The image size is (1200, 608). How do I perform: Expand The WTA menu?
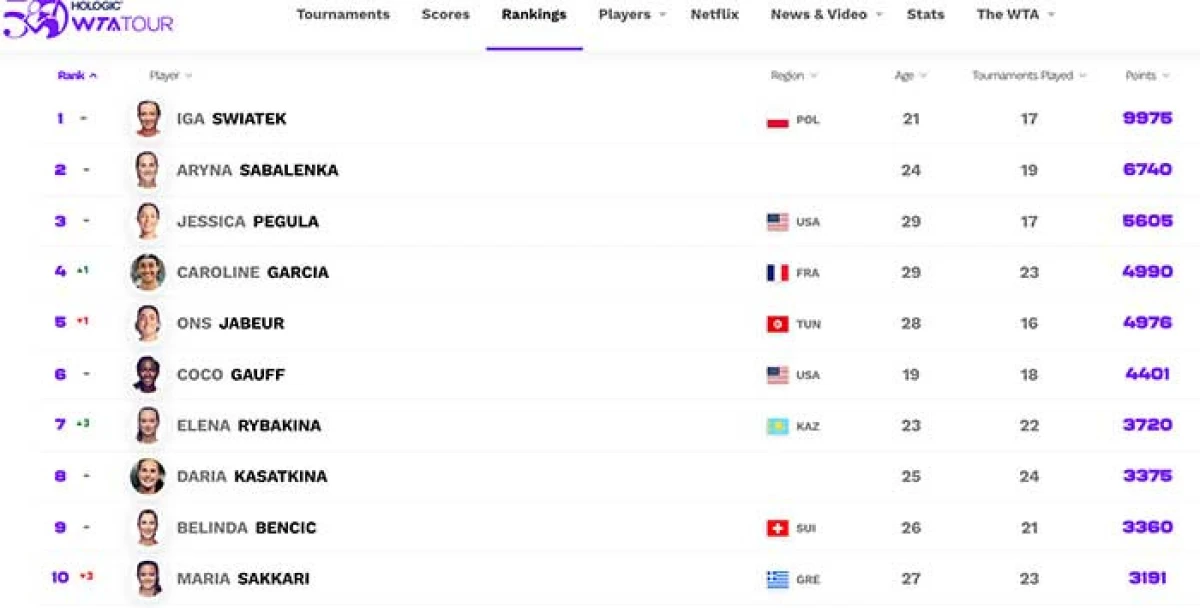(1015, 15)
